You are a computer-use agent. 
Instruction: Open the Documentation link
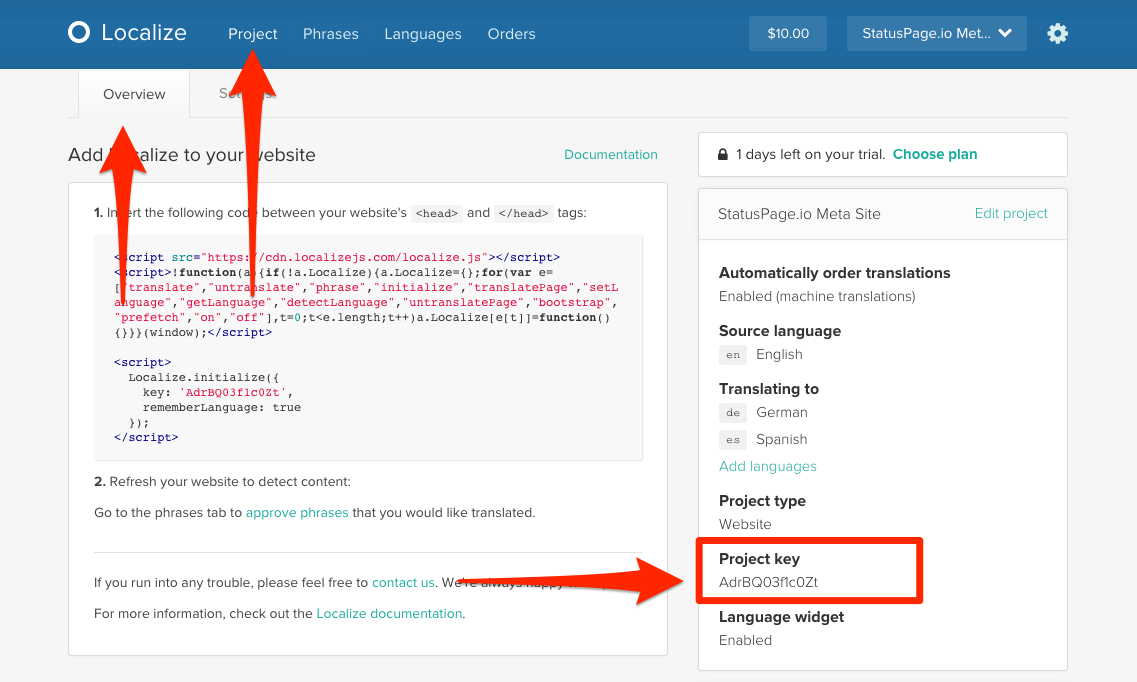[611, 154]
